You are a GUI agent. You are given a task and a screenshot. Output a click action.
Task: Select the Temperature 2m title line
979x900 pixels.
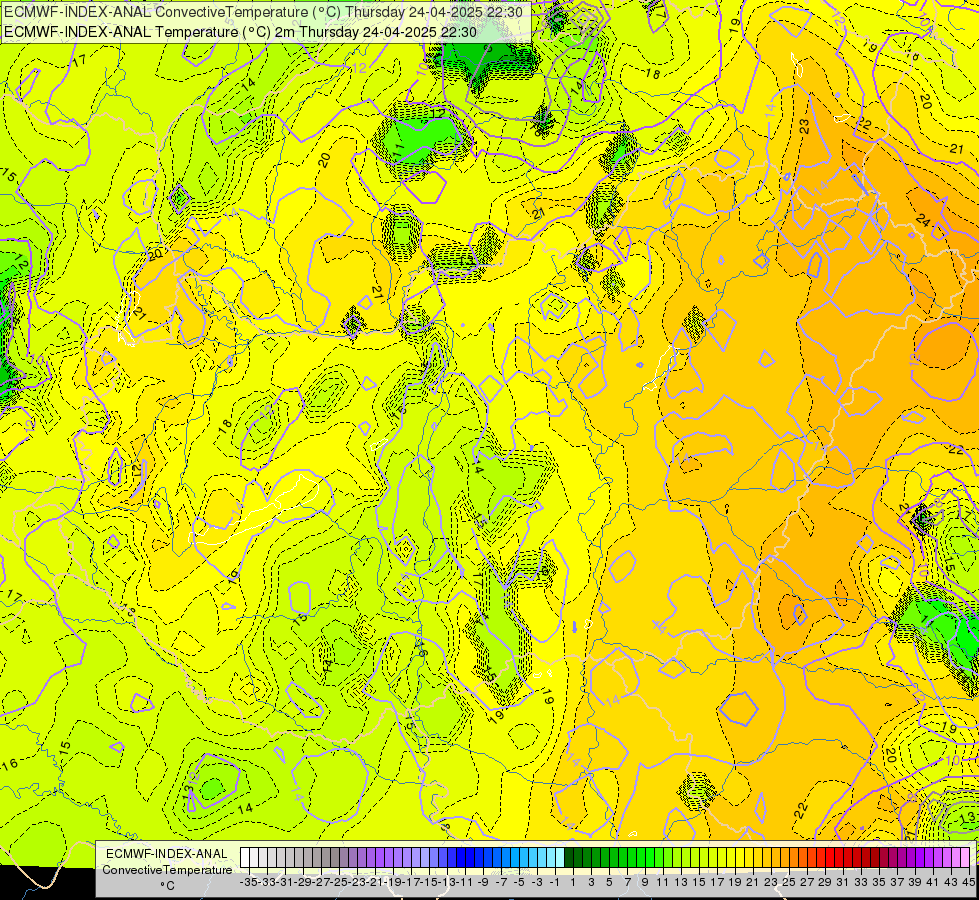coord(240,32)
